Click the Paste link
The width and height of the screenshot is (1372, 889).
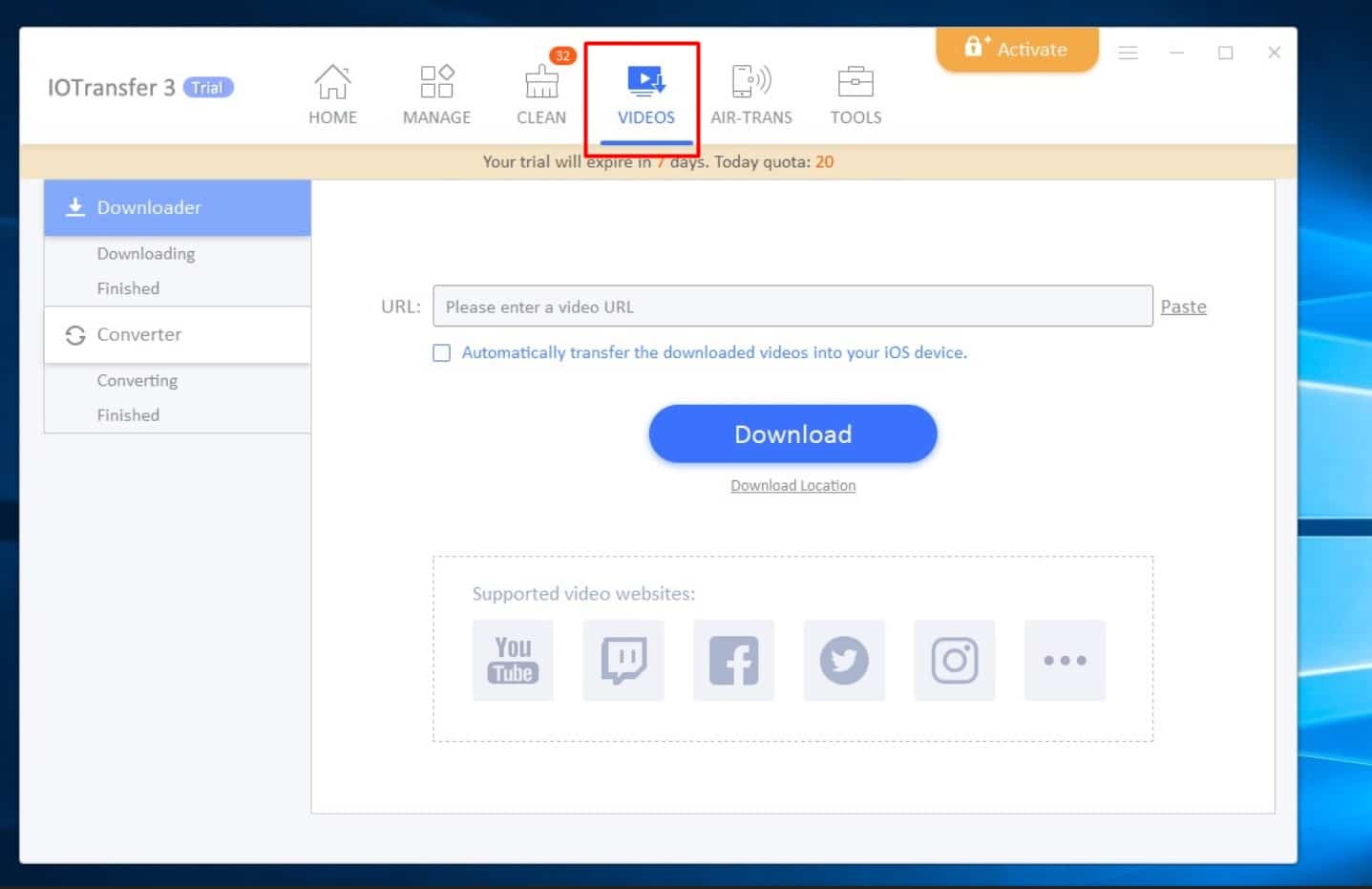[x=1183, y=307]
